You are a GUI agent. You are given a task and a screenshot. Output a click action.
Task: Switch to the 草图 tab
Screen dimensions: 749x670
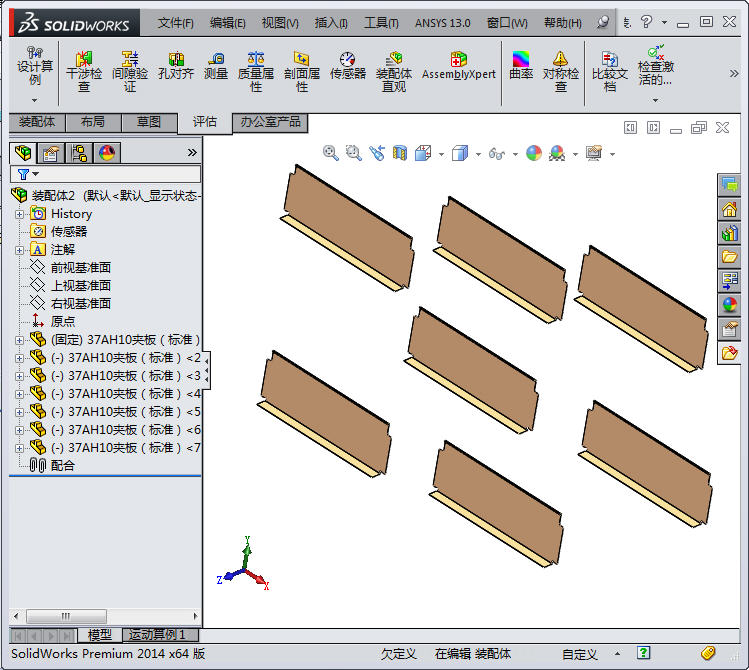tap(149, 122)
